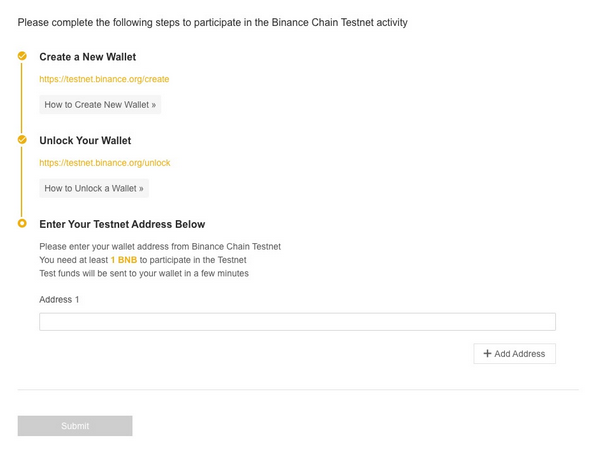Image resolution: width=593 pixels, height=451 pixels.
Task: Click the Address 1 field label
Action: point(59,299)
